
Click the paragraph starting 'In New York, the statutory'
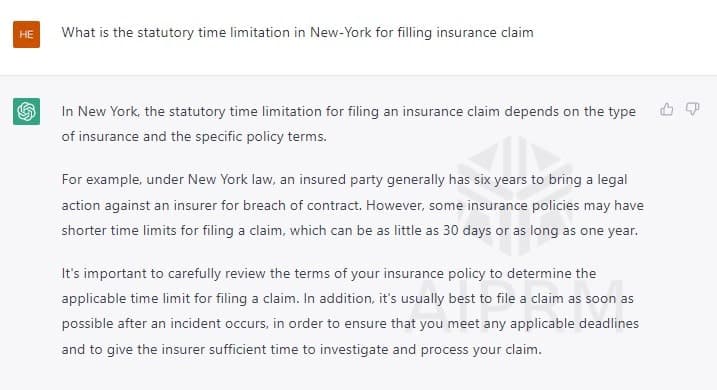click(349, 124)
